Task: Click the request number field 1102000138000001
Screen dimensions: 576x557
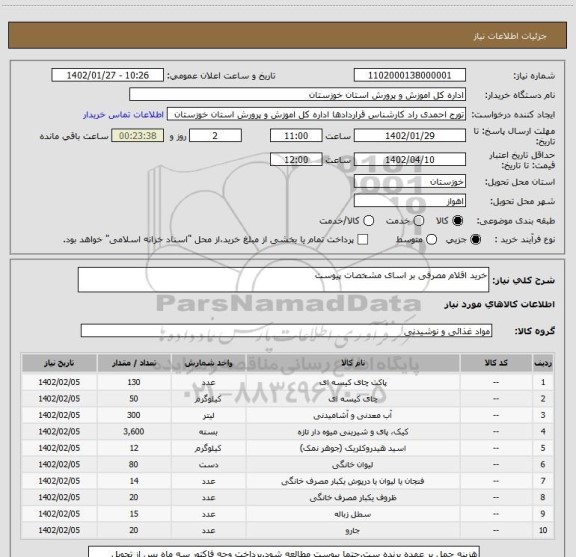Action: [410, 75]
